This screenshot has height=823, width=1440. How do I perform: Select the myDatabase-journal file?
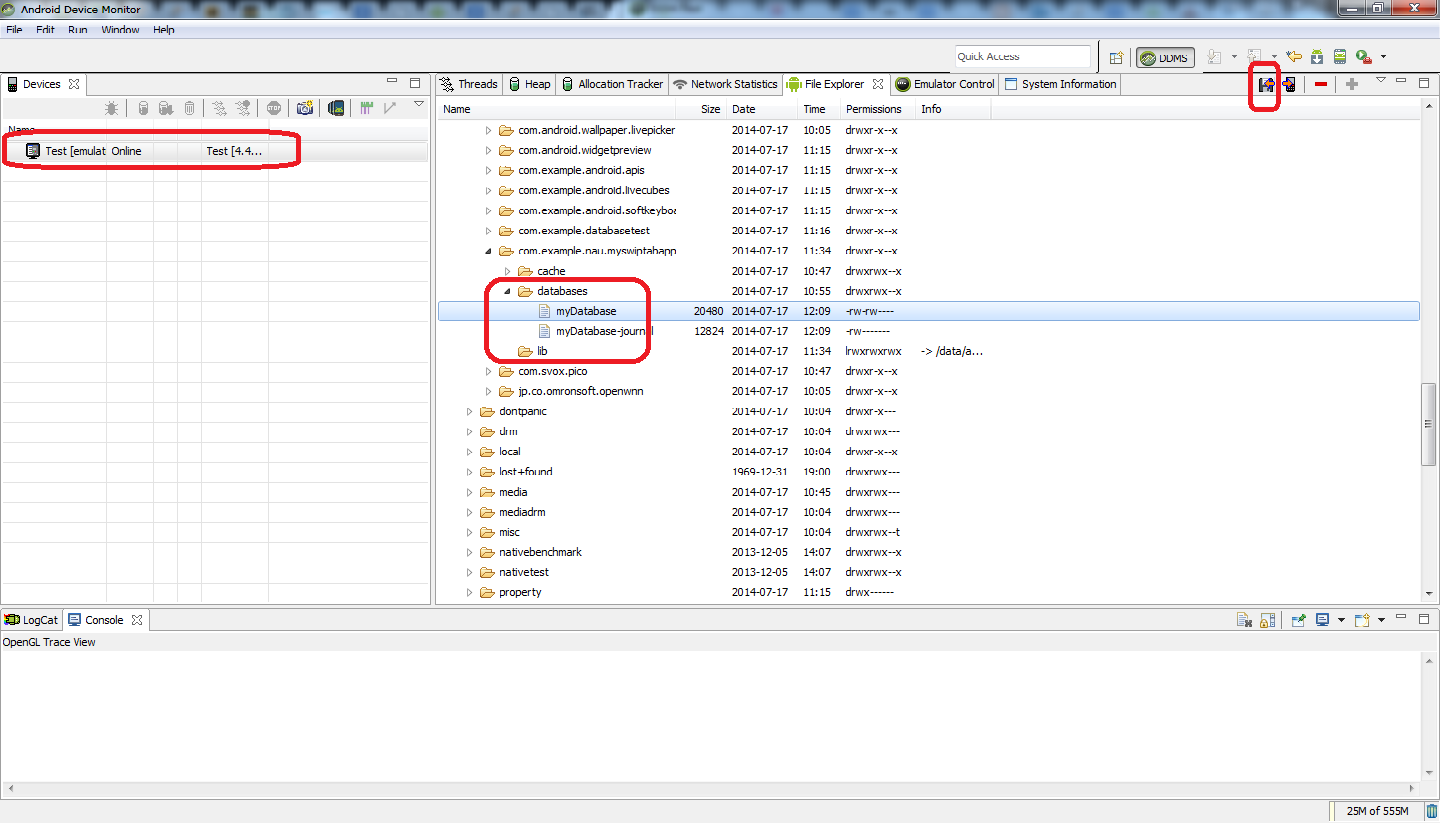coord(605,331)
